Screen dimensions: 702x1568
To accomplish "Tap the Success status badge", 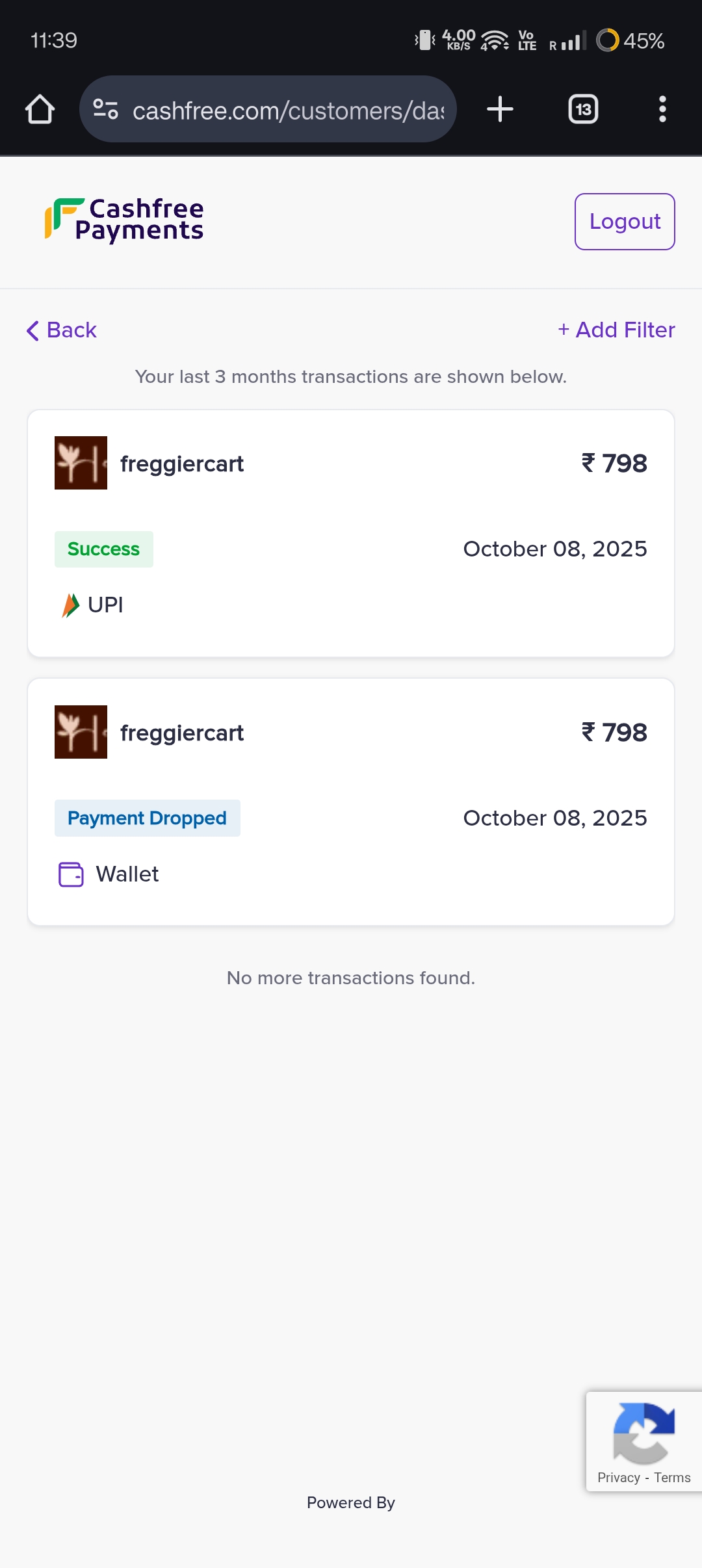I will 104,549.
